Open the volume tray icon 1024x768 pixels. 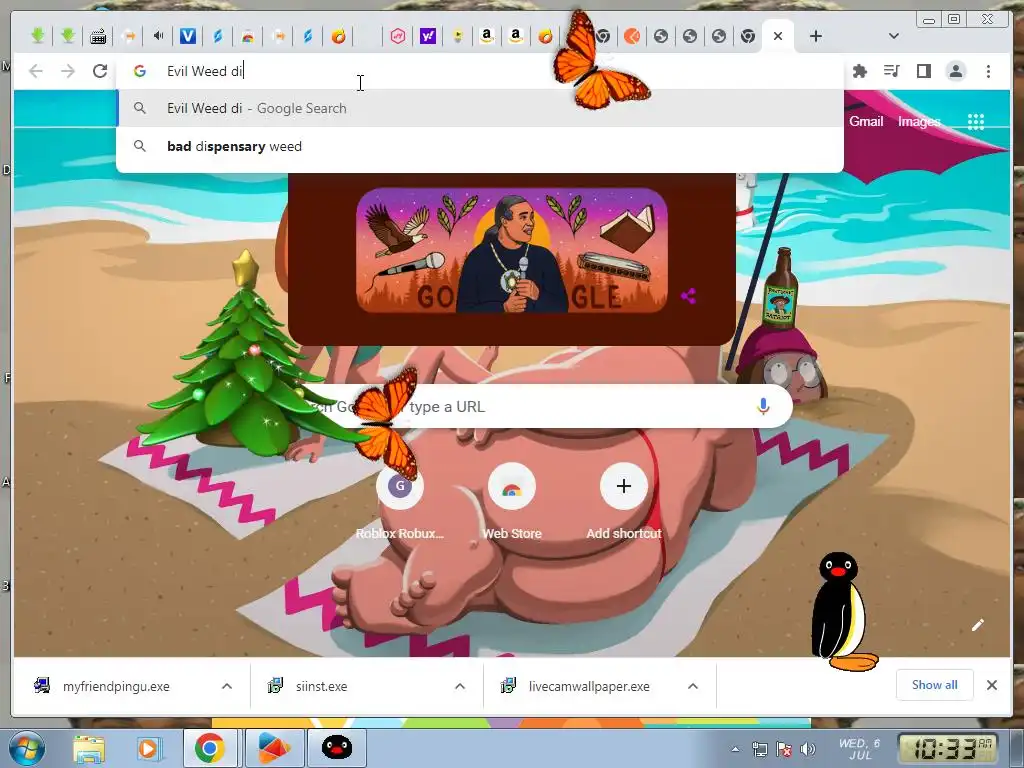[x=808, y=749]
